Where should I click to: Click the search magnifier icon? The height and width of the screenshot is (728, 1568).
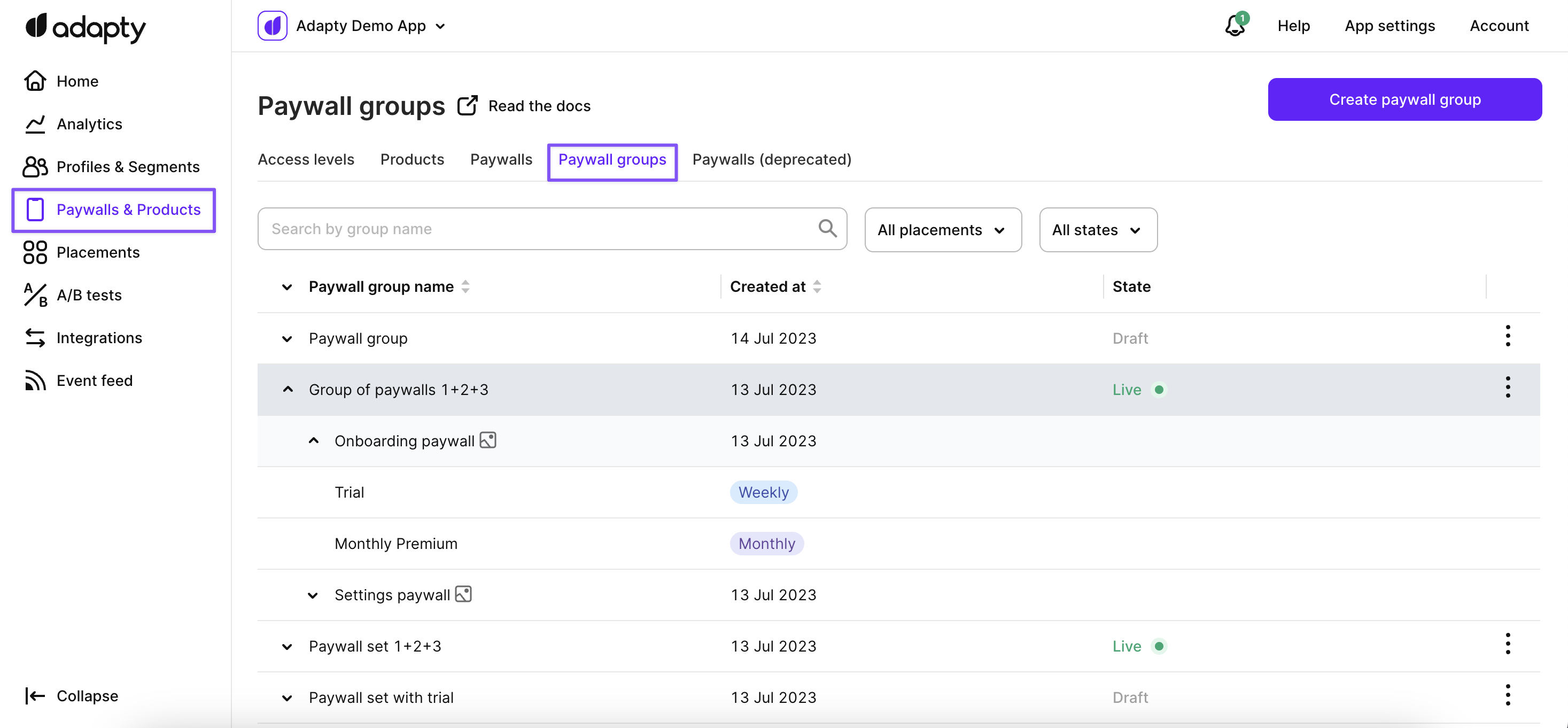pyautogui.click(x=827, y=229)
